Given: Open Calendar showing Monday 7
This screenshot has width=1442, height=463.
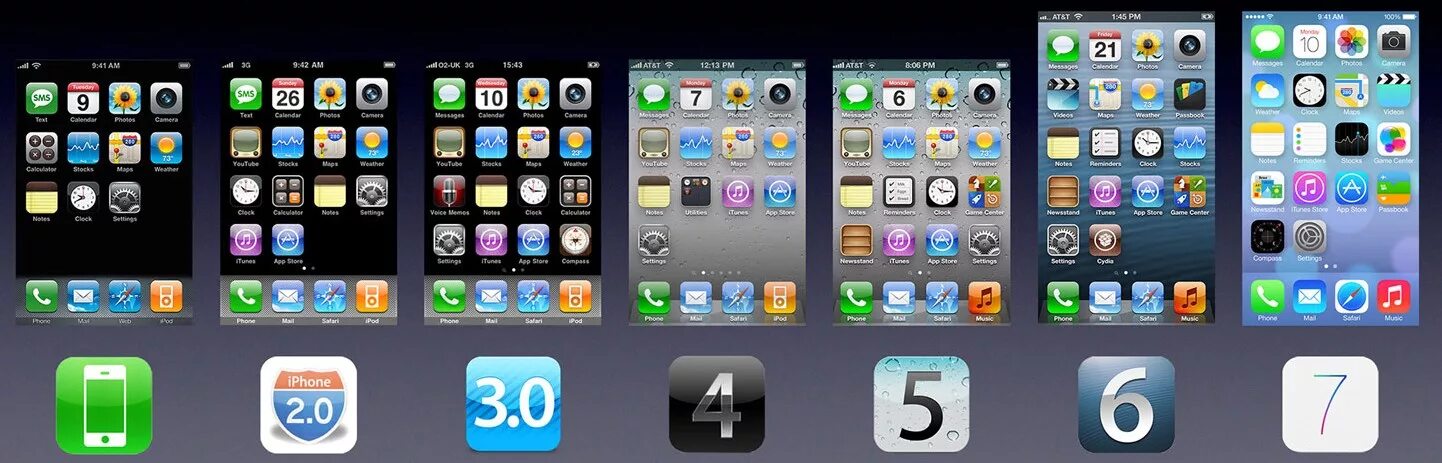Looking at the screenshot, I should pos(696,94).
